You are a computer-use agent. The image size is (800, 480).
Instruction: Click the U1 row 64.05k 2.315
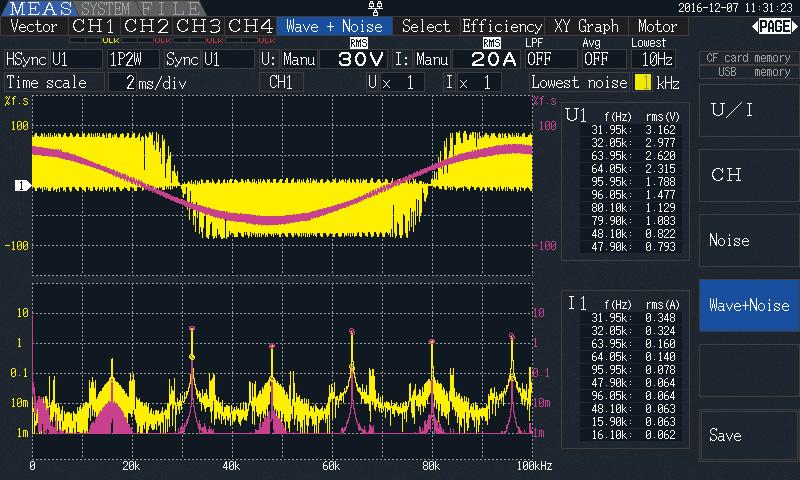coord(633,169)
